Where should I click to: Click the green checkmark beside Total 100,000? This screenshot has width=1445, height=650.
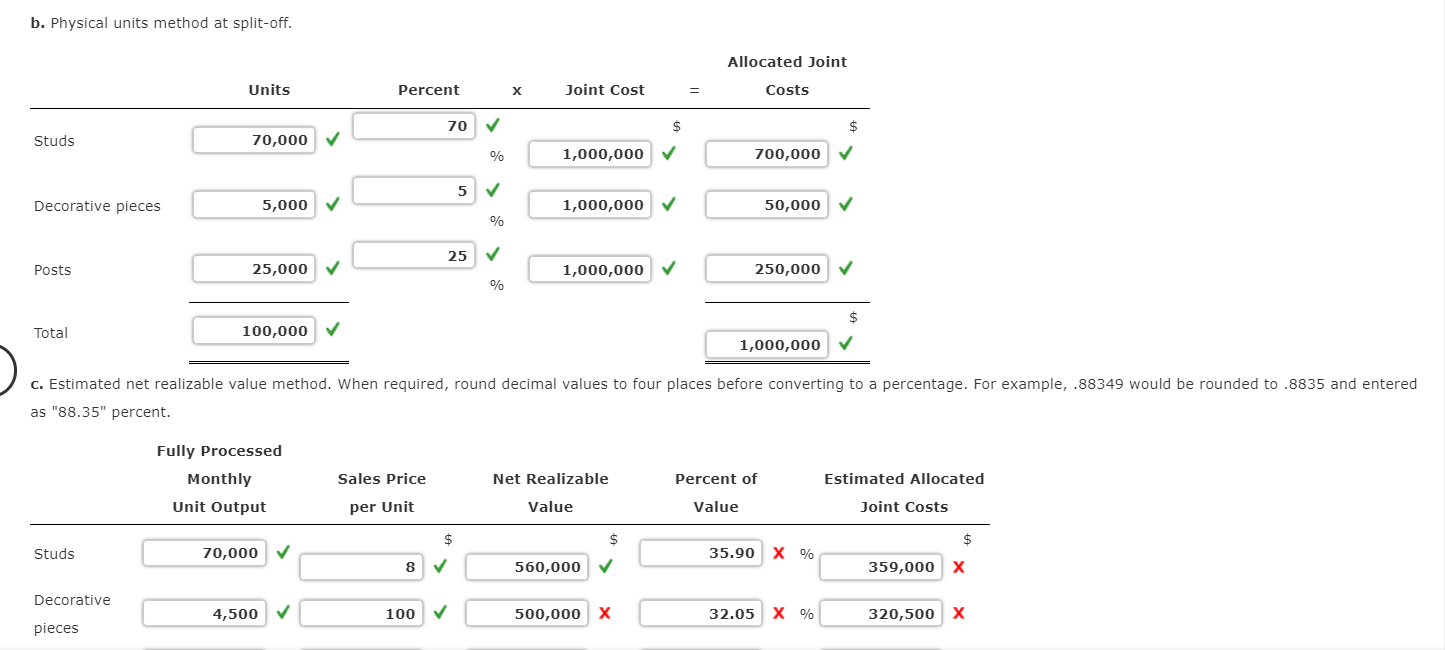coord(331,332)
